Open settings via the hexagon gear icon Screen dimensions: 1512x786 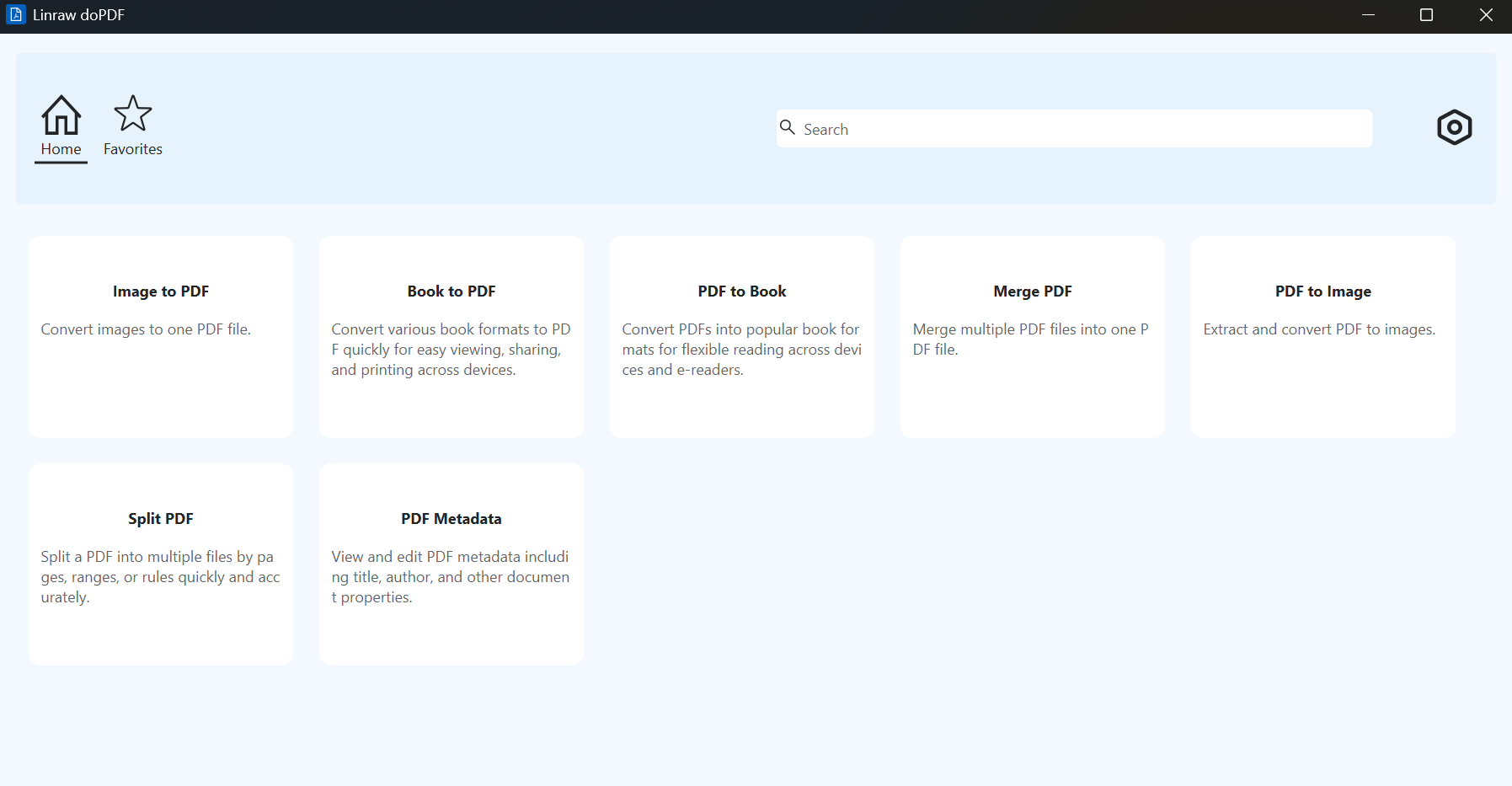click(x=1454, y=128)
